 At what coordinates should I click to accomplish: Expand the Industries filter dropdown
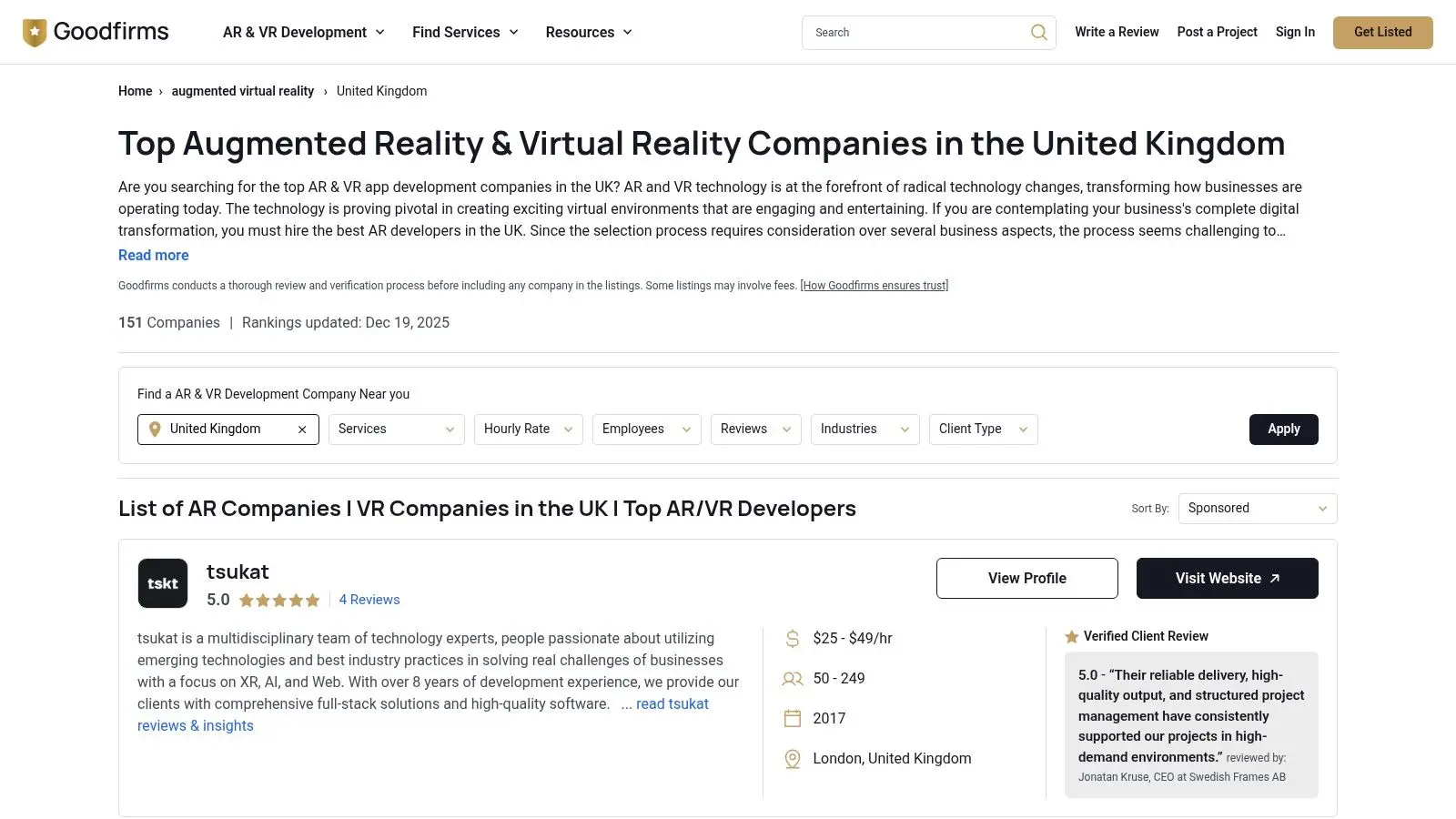[864, 430]
